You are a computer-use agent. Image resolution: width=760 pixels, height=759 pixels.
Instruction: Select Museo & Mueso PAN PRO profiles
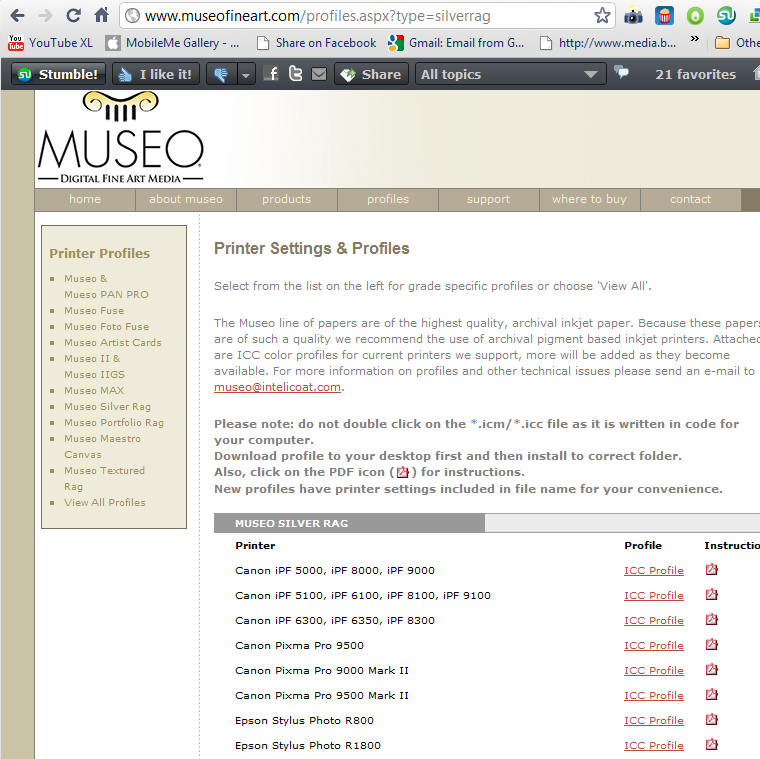(106, 286)
